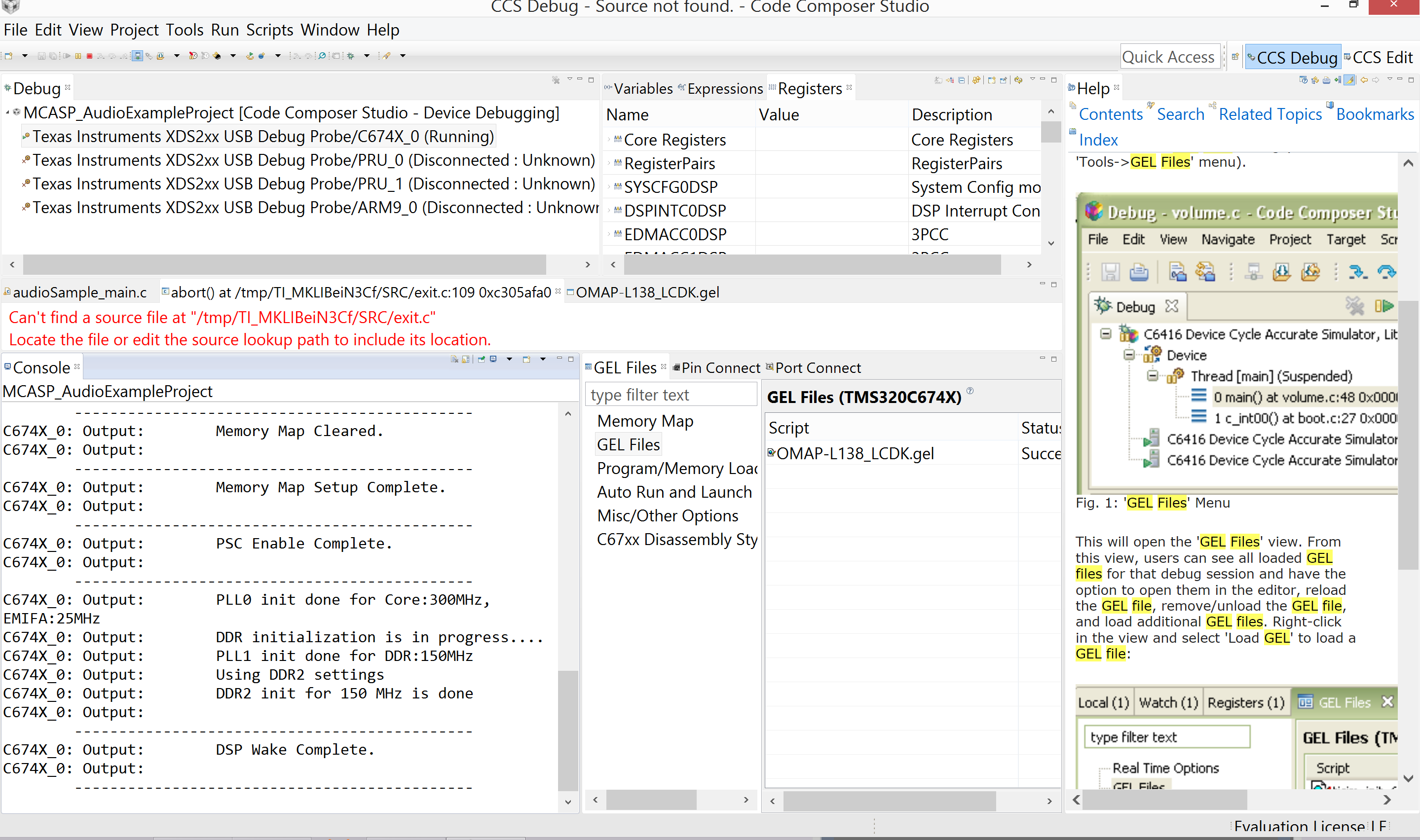Click Pin Console icon in Console toolbar
The width and height of the screenshot is (1420, 840).
pyautogui.click(x=481, y=359)
